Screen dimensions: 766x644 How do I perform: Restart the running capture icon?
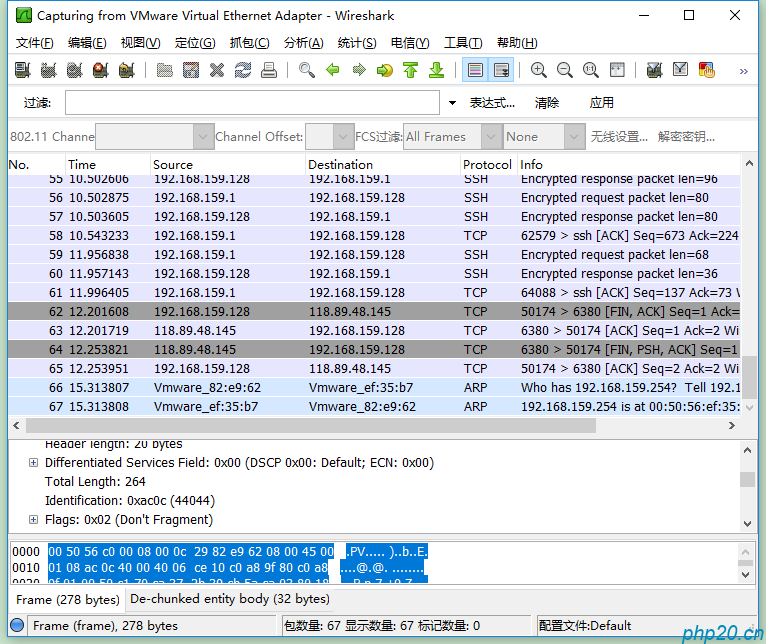coord(127,70)
